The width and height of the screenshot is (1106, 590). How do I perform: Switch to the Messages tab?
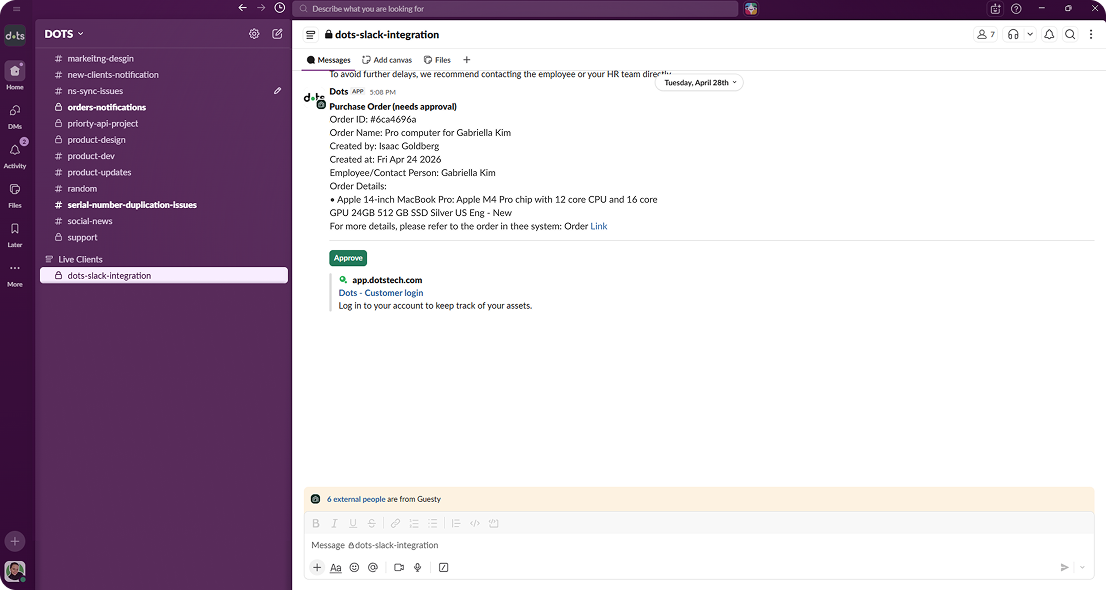[329, 60]
